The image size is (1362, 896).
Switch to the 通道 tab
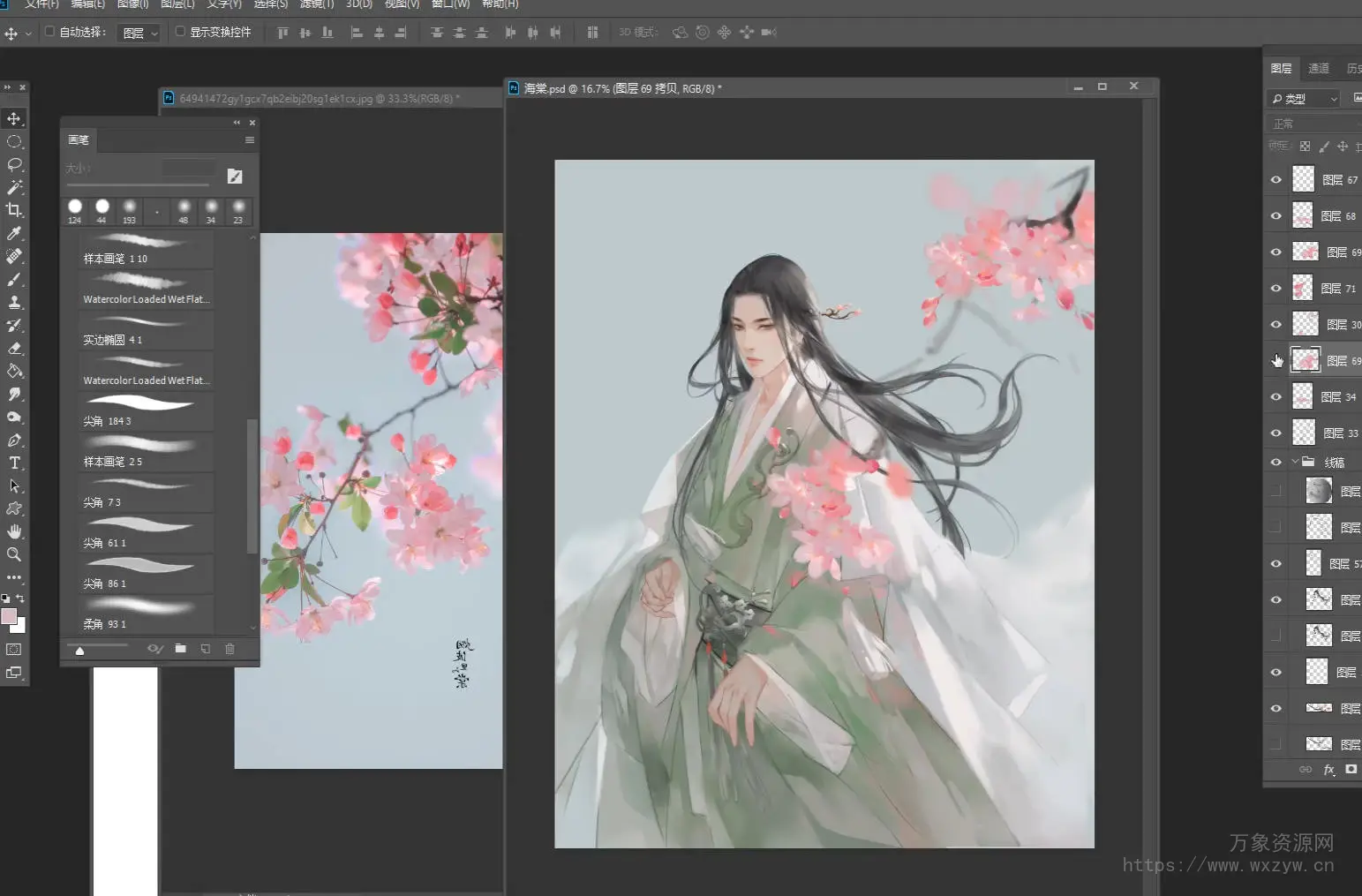(1318, 69)
